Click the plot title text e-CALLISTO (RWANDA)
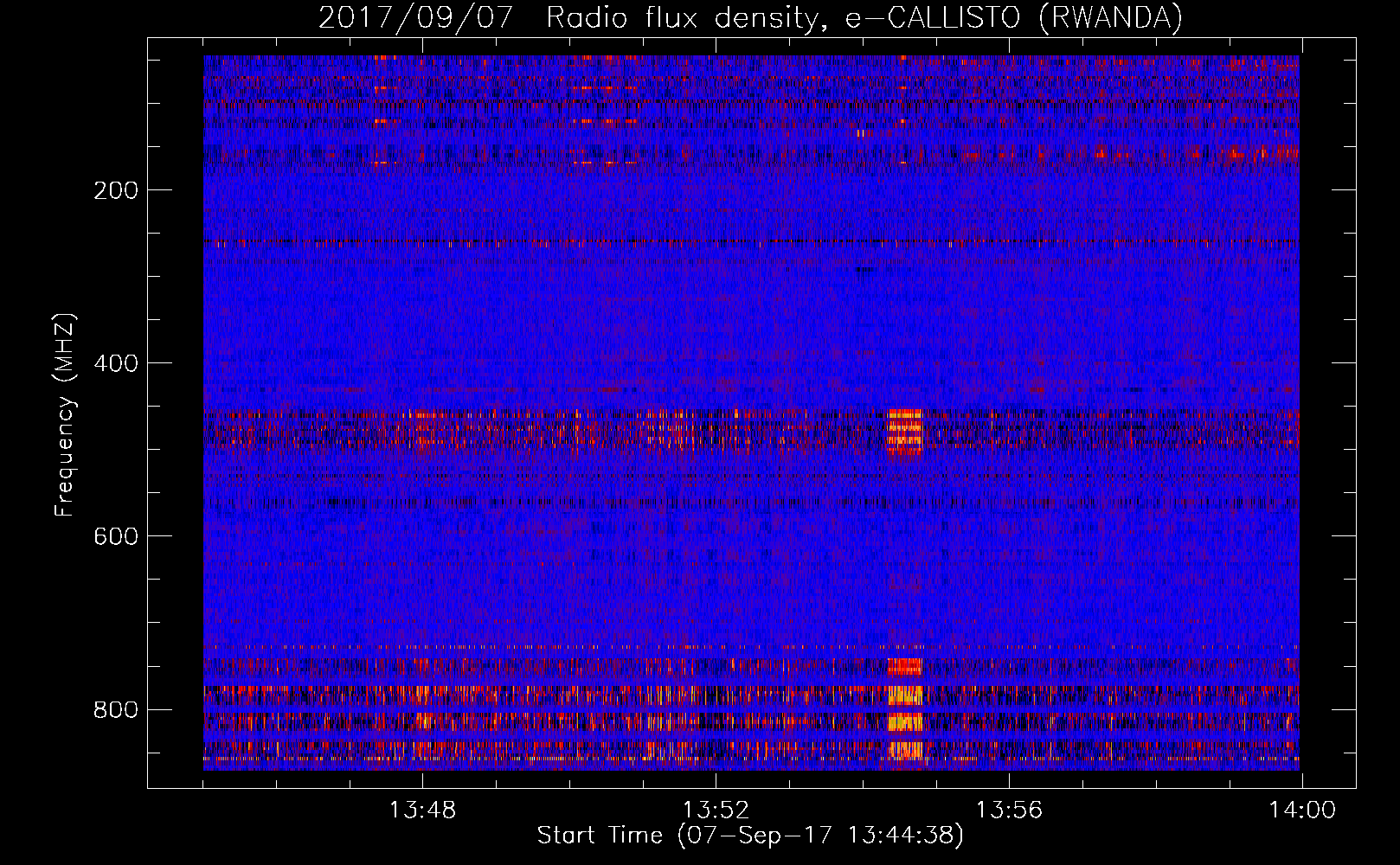The width and height of the screenshot is (1400, 865). click(1014, 17)
